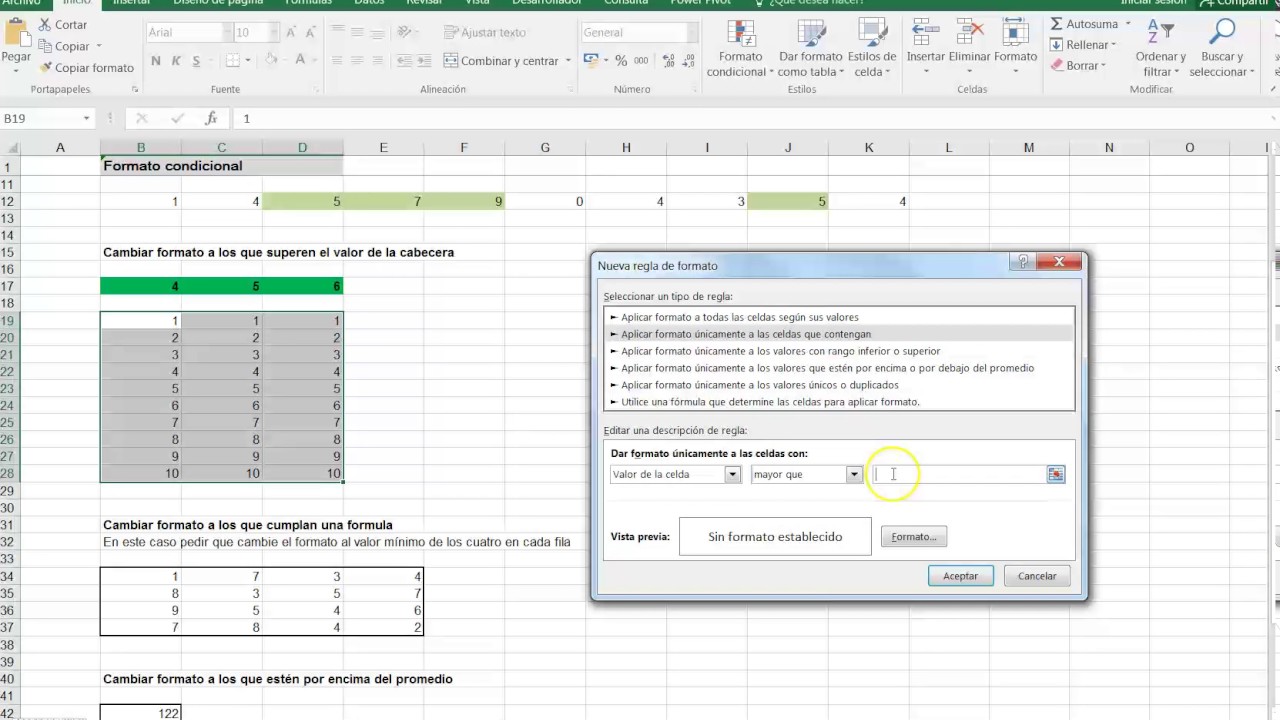Click Ajustar texto wrap button

coord(485,33)
